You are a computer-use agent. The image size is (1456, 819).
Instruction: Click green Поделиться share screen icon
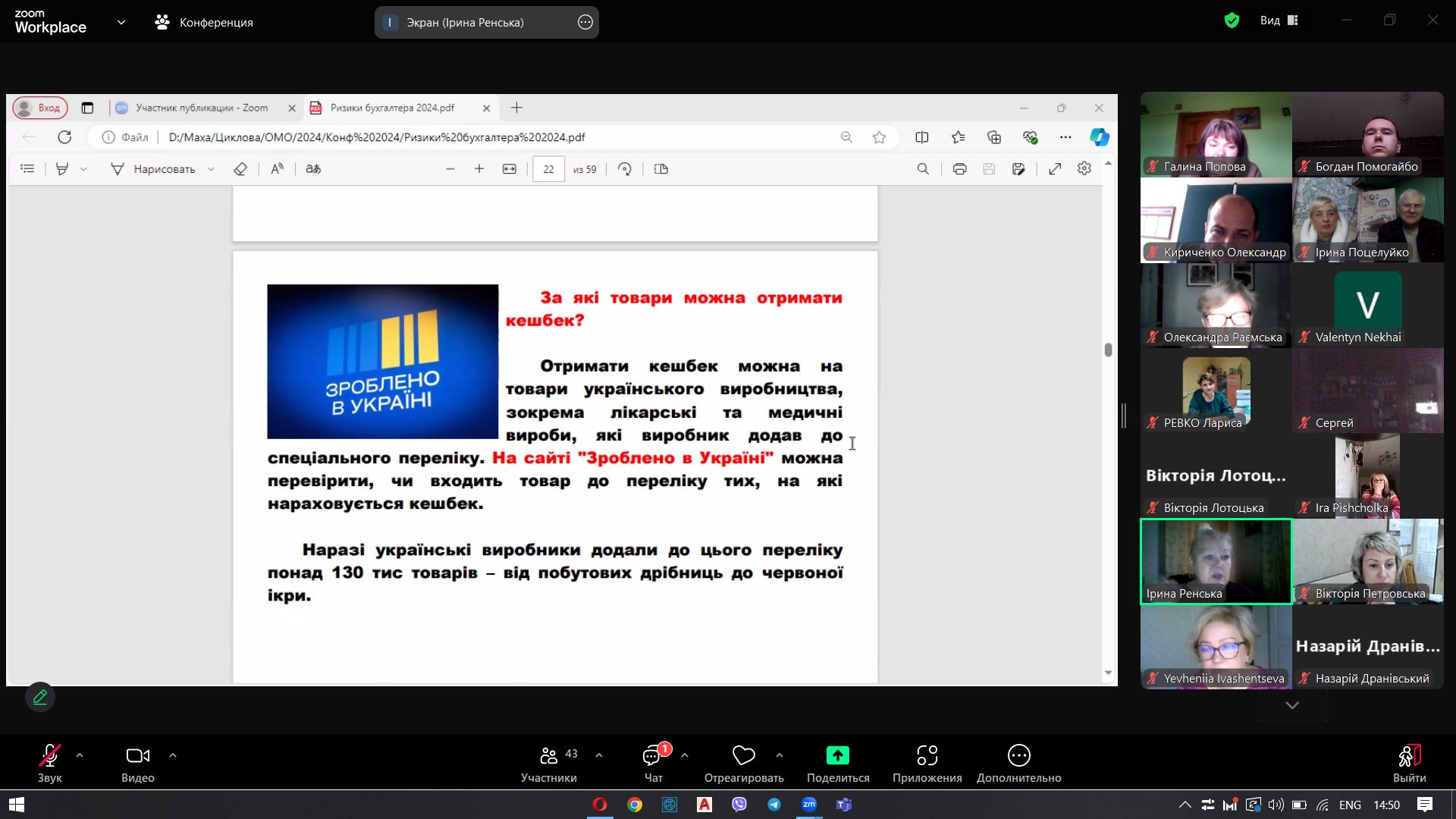pos(837,755)
